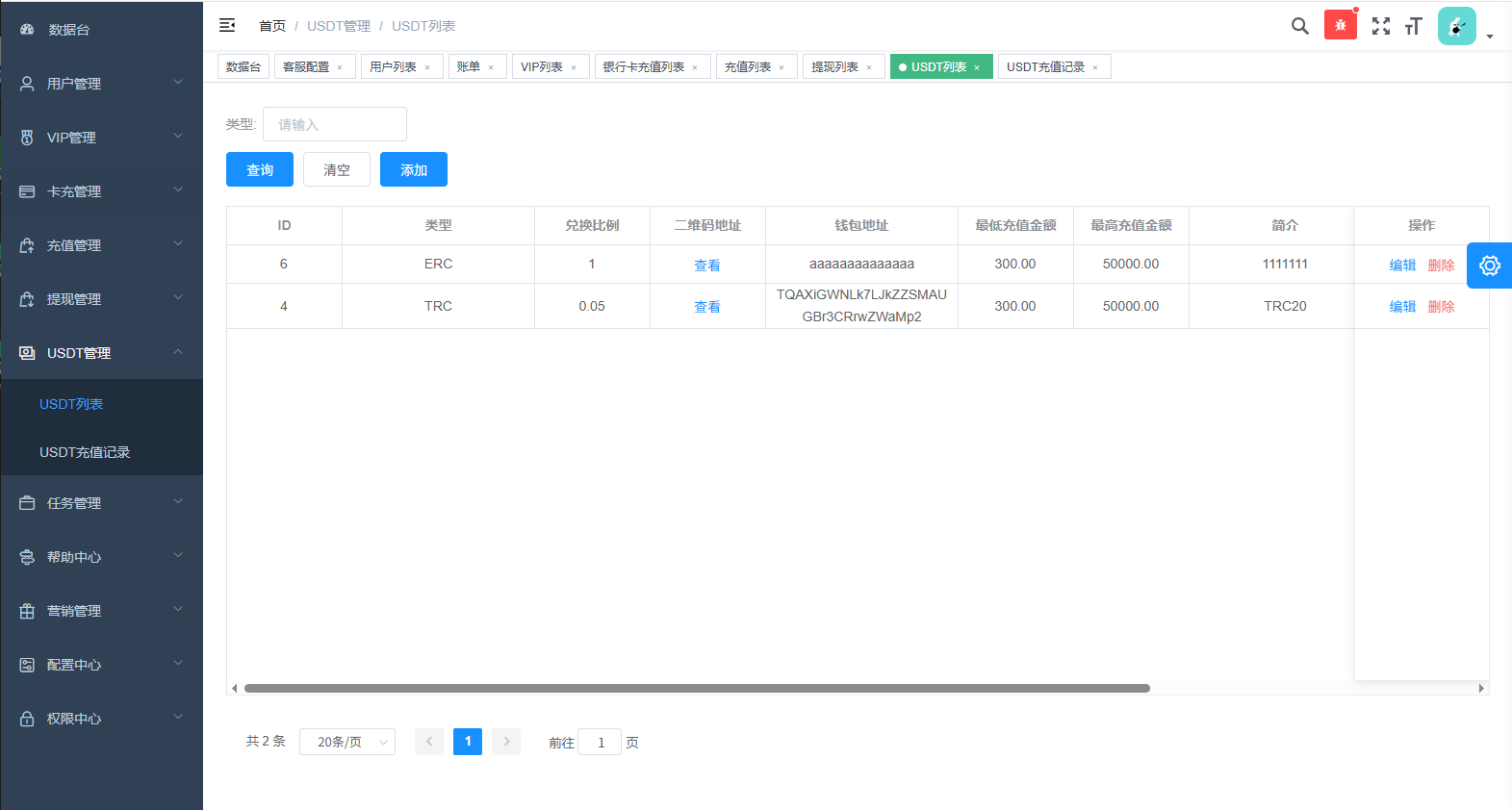Screen dimensions: 1512x810
Task: Expand the 充值管理 sidebar menu
Action: [101, 245]
